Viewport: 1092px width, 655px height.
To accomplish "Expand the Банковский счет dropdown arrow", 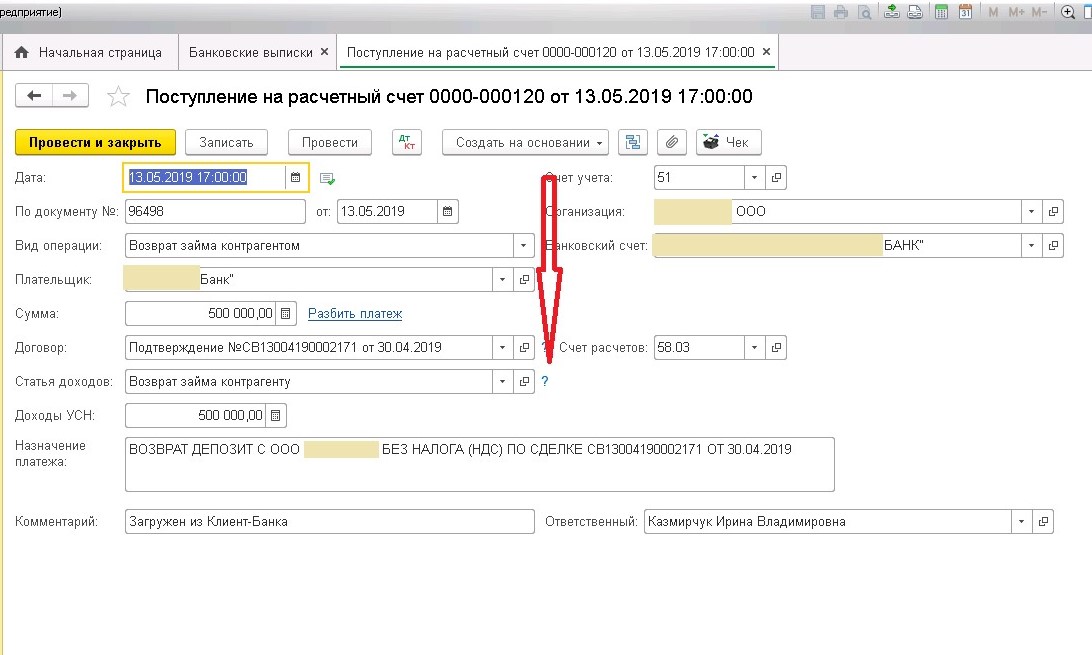I will [x=1031, y=245].
